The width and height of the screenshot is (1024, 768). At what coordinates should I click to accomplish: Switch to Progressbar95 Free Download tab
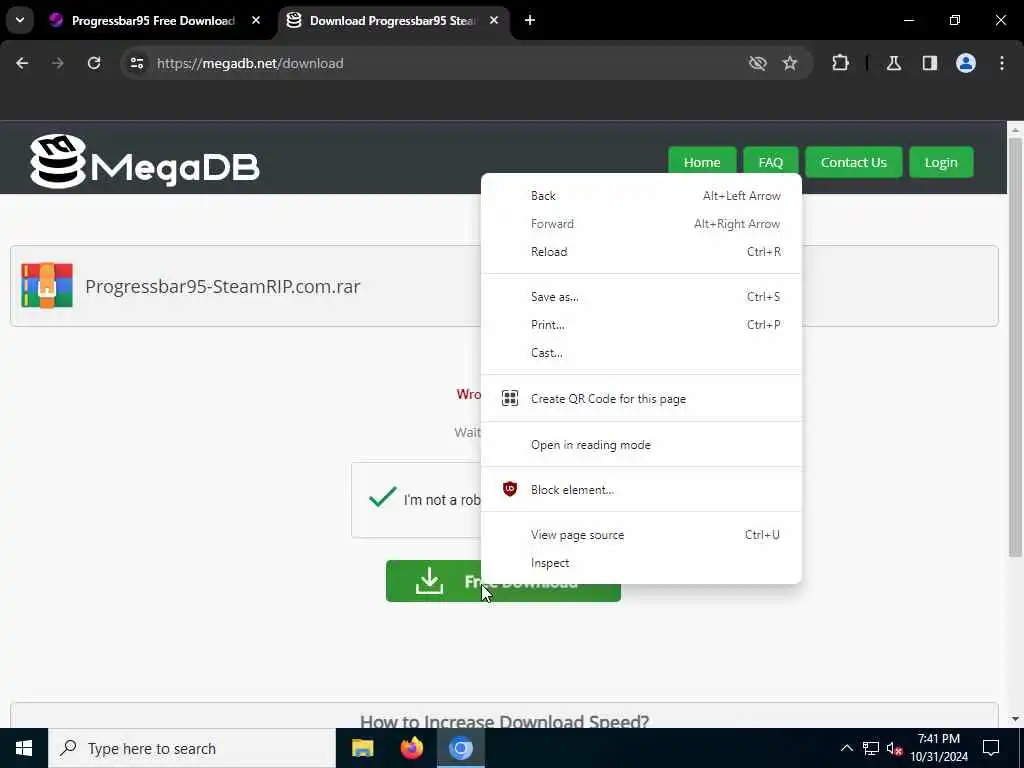[x=153, y=20]
